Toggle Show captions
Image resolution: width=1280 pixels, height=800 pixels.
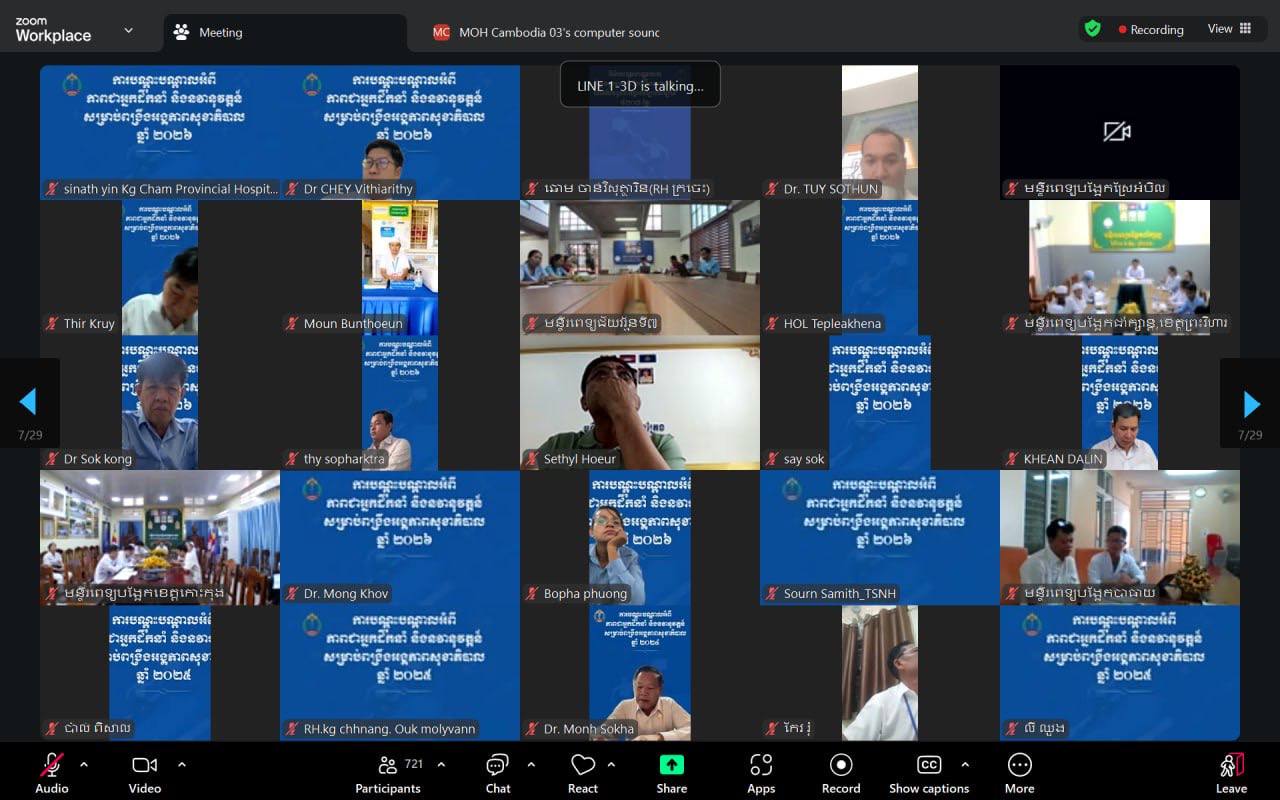click(929, 766)
